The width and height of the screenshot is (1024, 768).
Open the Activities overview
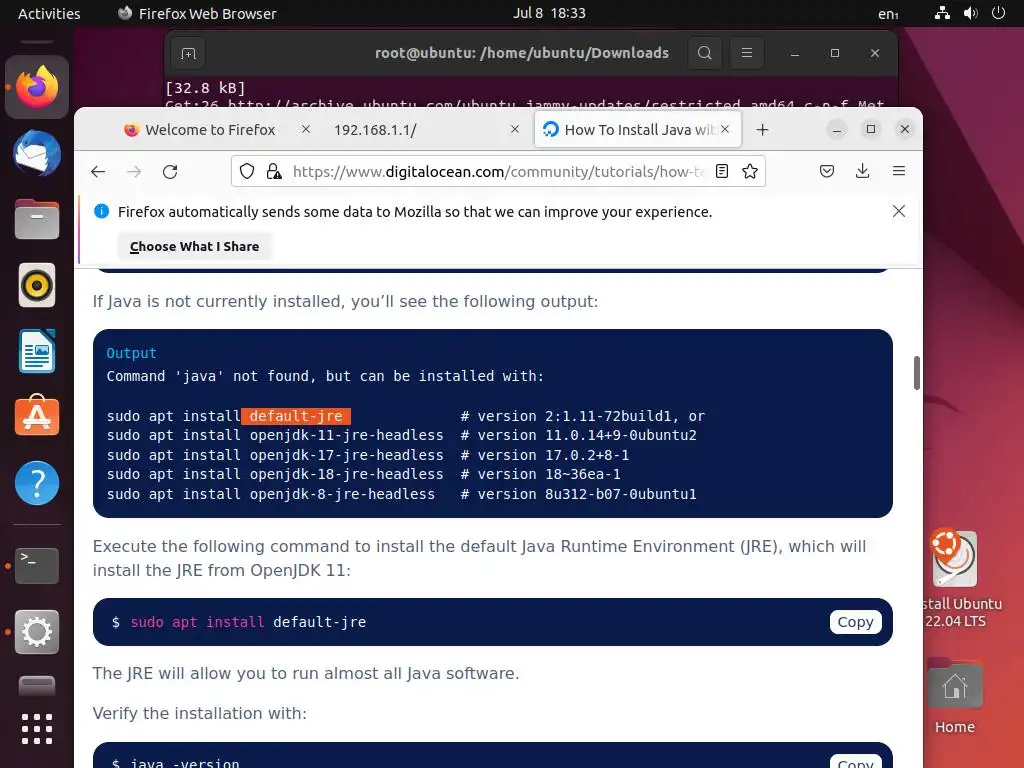coord(49,13)
